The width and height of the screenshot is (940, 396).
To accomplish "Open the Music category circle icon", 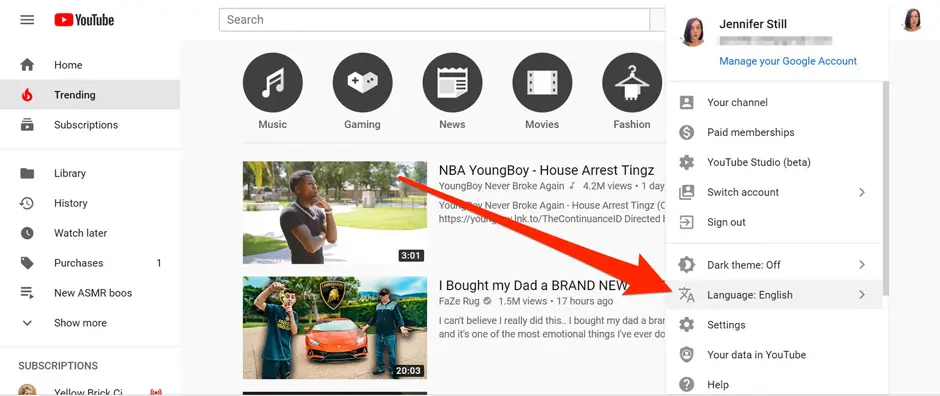I will pos(273,82).
